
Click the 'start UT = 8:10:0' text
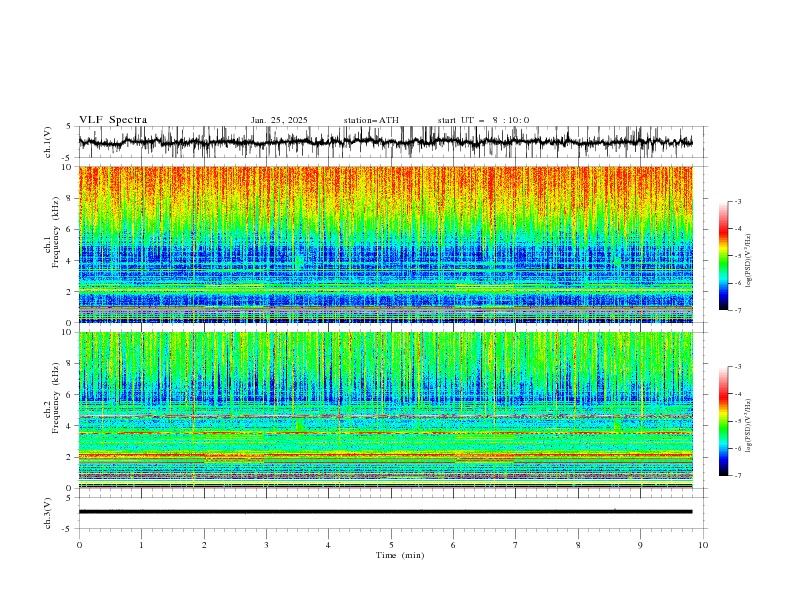tap(483, 120)
